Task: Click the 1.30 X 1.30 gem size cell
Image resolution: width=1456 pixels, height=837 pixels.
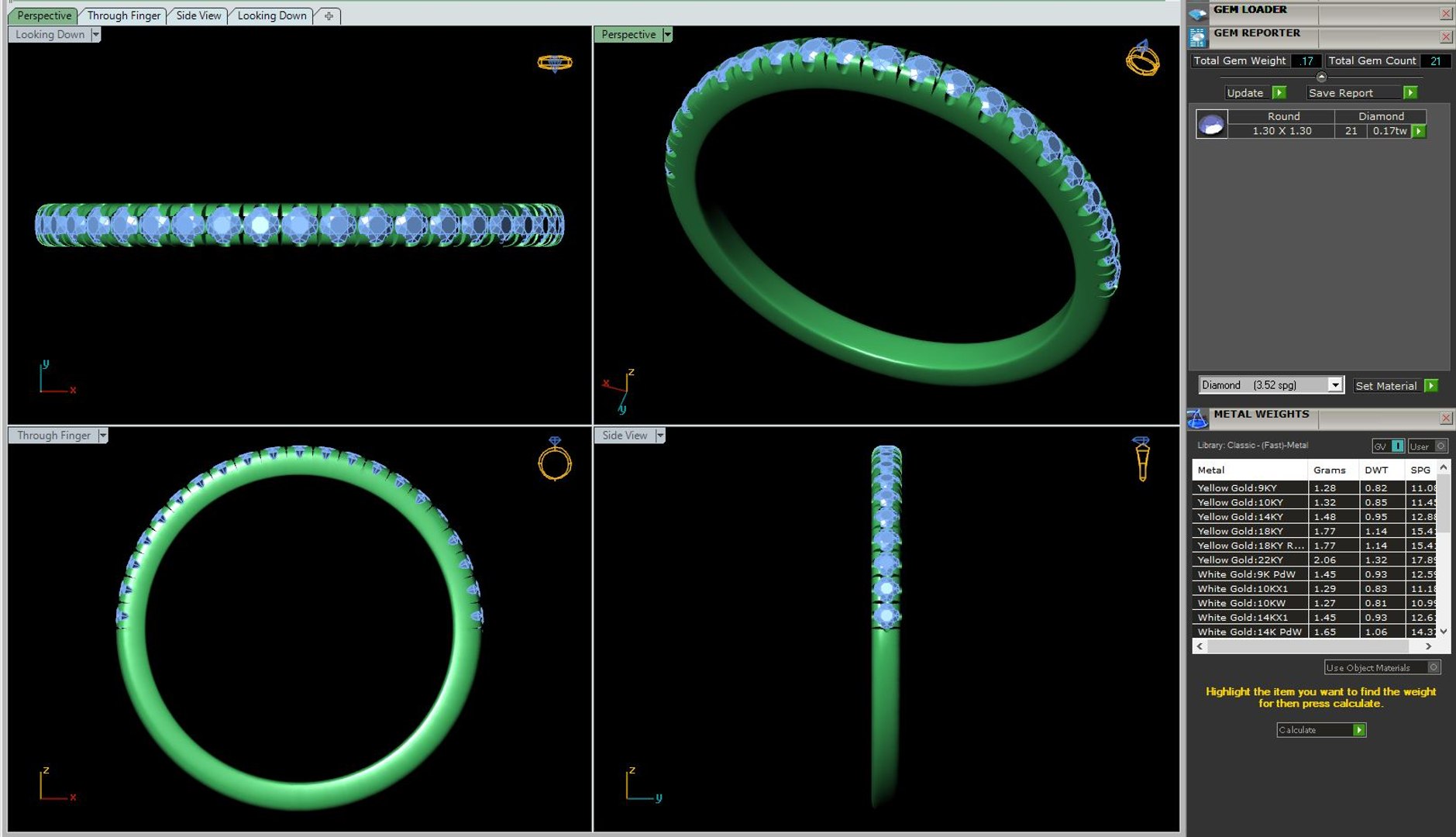Action: (x=1282, y=131)
